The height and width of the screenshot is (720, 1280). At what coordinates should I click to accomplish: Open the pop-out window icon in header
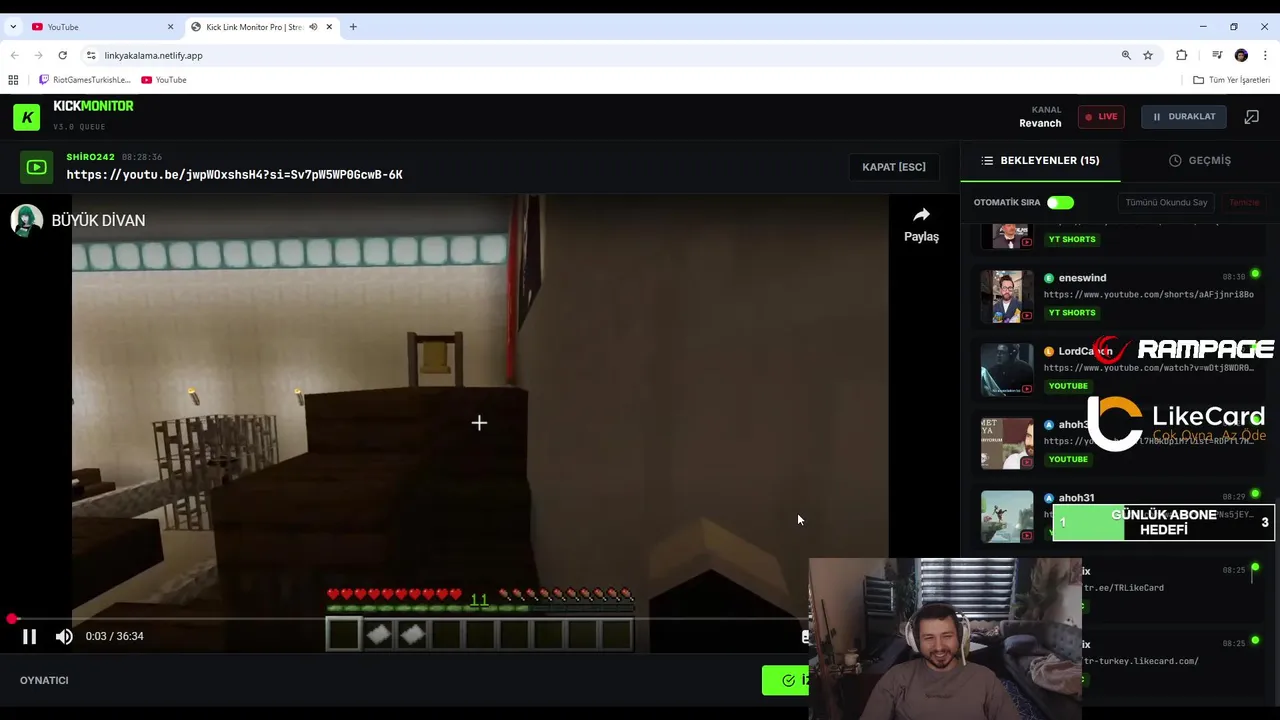(1251, 116)
